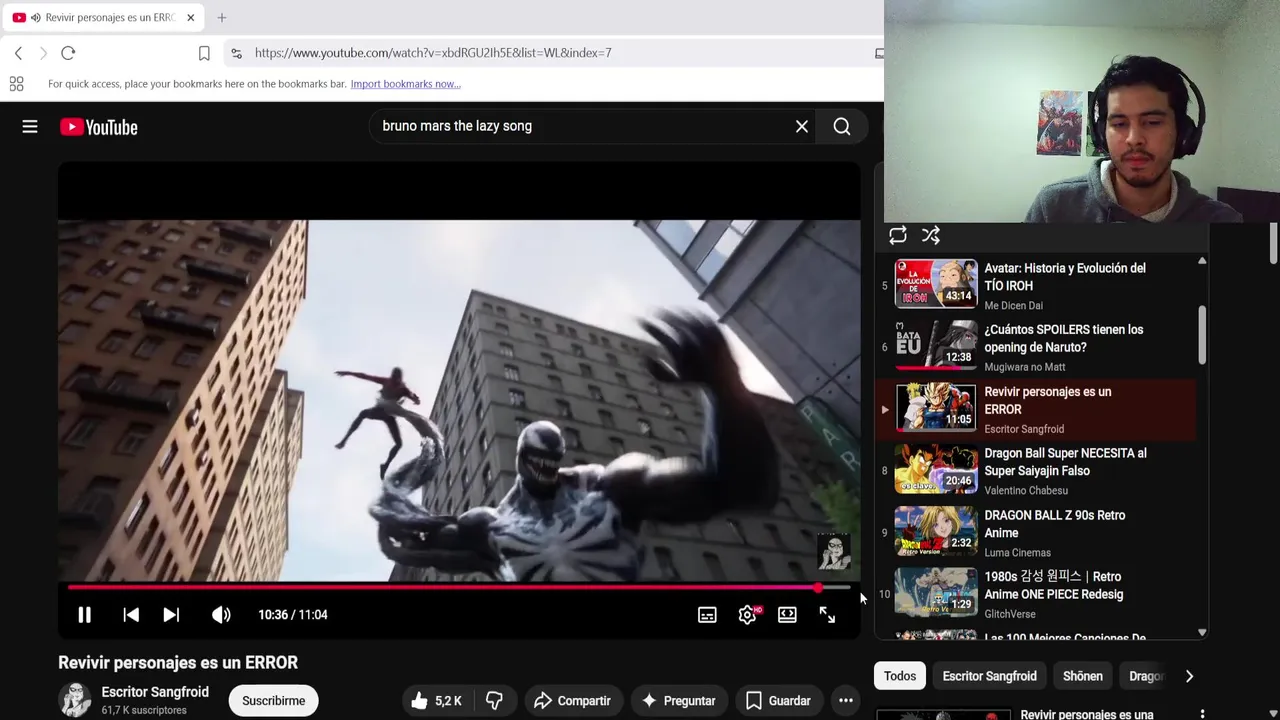The height and width of the screenshot is (720, 1280).
Task: Pause the video playback
Action: click(x=84, y=615)
